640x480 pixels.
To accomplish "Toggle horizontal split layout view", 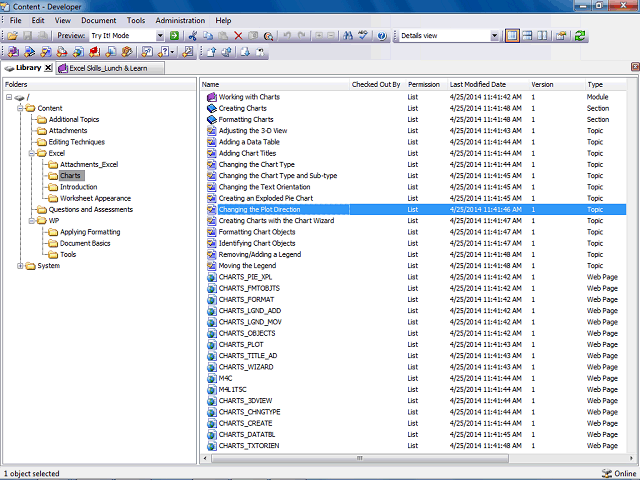I will [x=527, y=36].
